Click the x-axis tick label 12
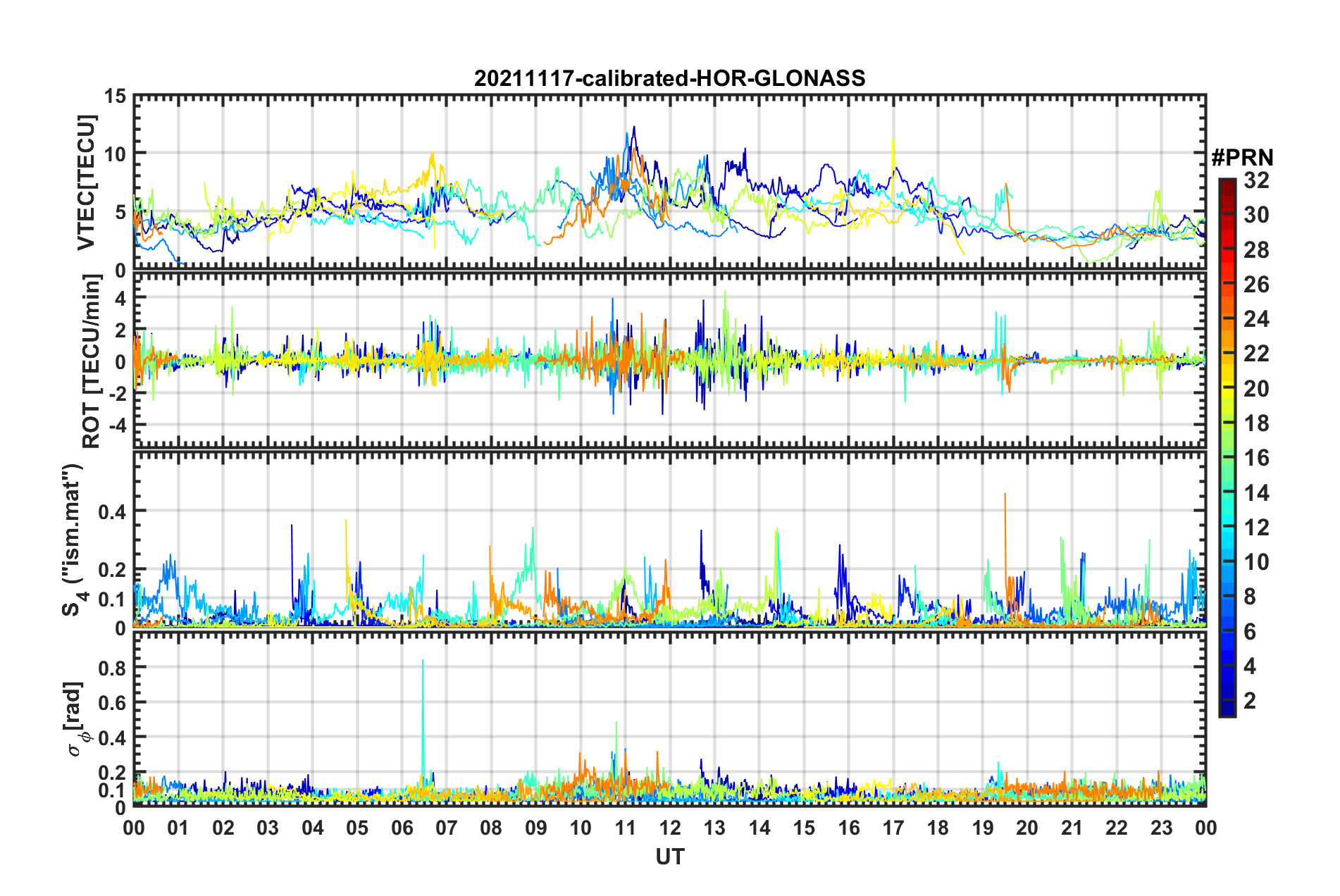This screenshot has width=1340, height=896. coord(669,828)
